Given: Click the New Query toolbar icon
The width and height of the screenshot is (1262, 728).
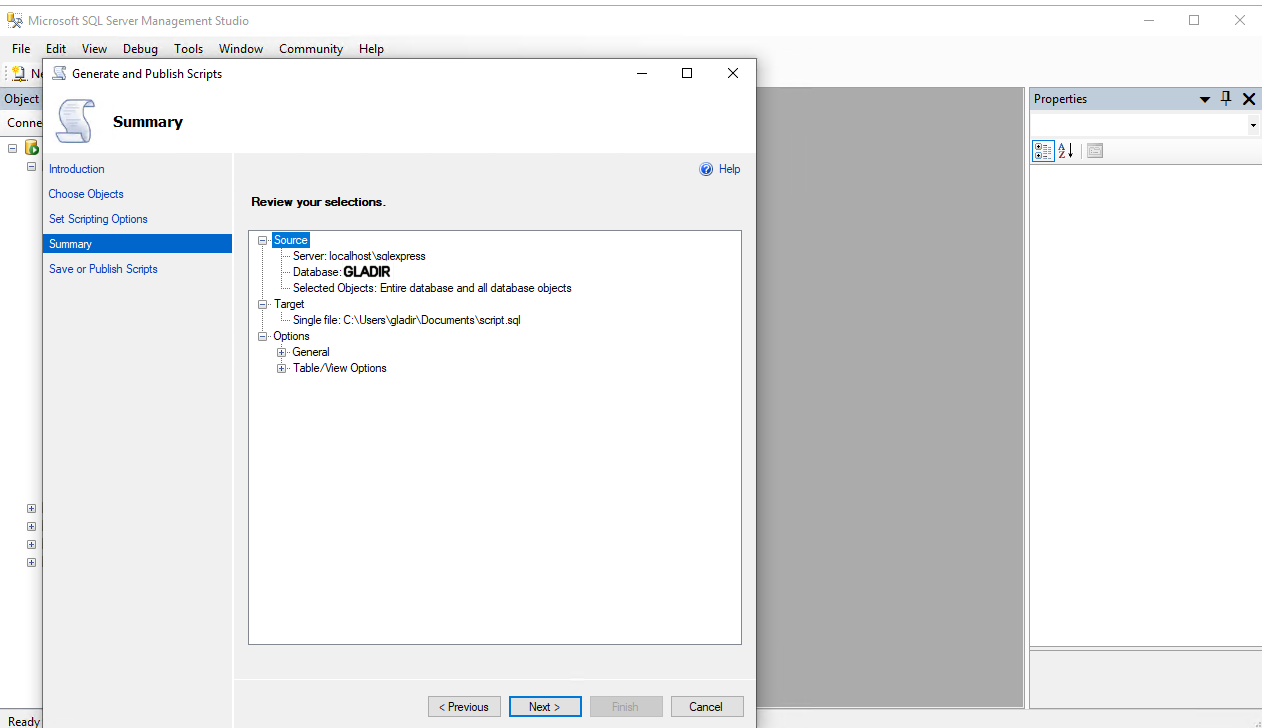Looking at the screenshot, I should coord(18,73).
